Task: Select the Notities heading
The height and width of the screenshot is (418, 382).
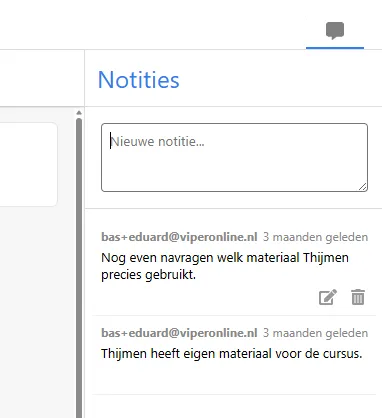Action: coord(139,80)
